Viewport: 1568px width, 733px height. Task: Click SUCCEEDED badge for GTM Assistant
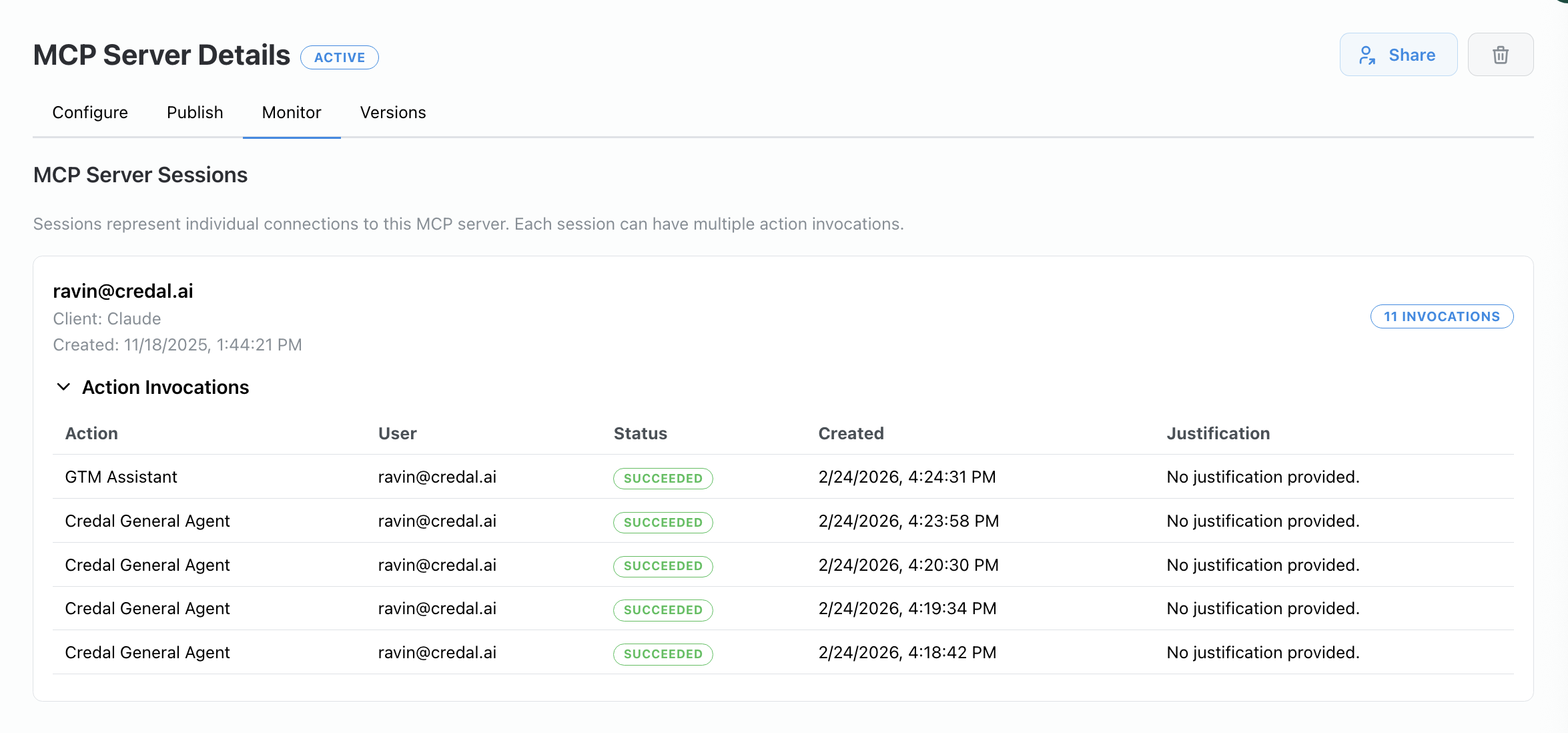tap(663, 479)
